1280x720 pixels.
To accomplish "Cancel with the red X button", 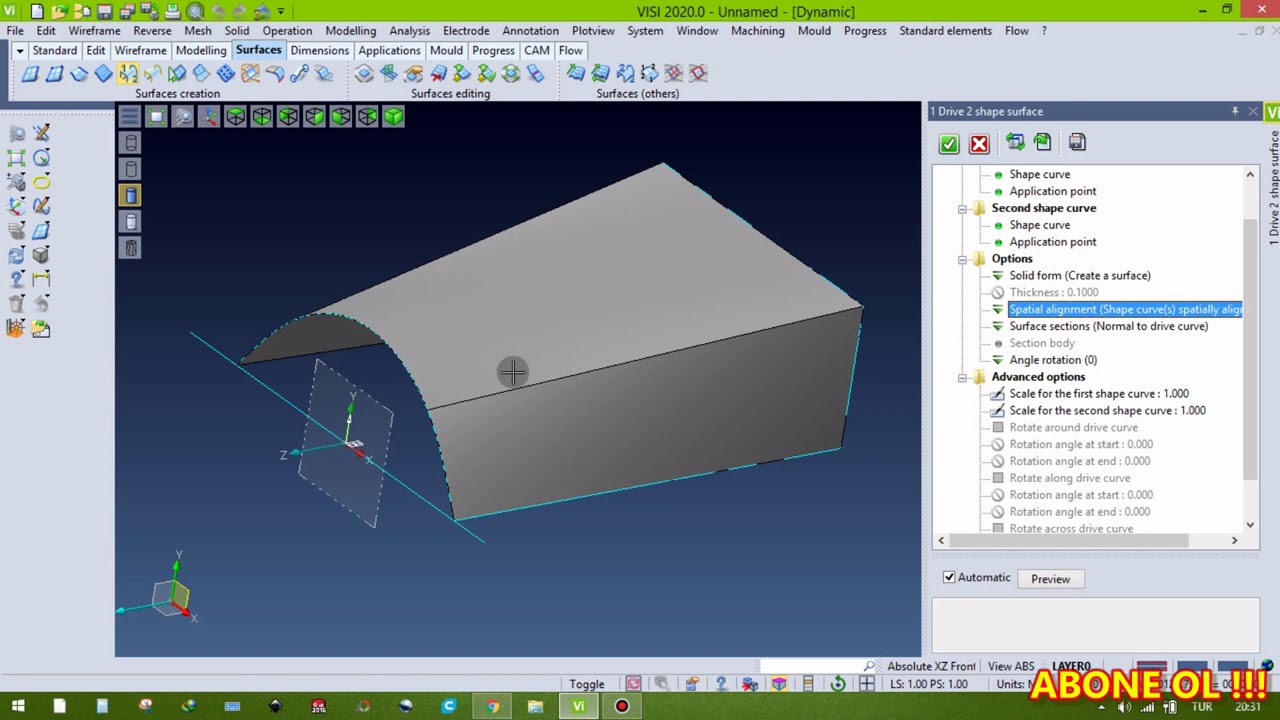I will pos(979,144).
